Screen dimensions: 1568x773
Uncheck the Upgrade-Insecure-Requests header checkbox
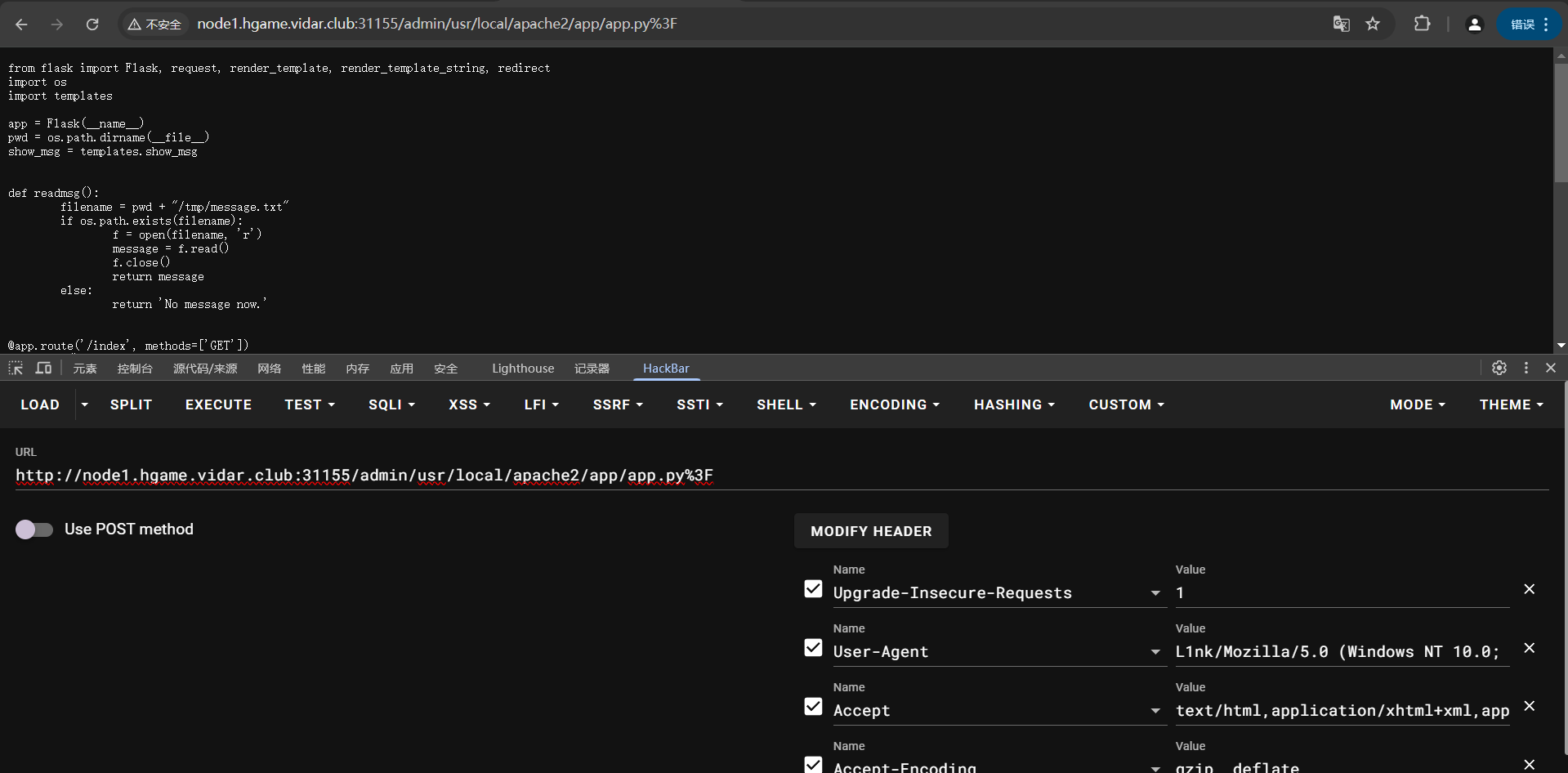(x=813, y=589)
